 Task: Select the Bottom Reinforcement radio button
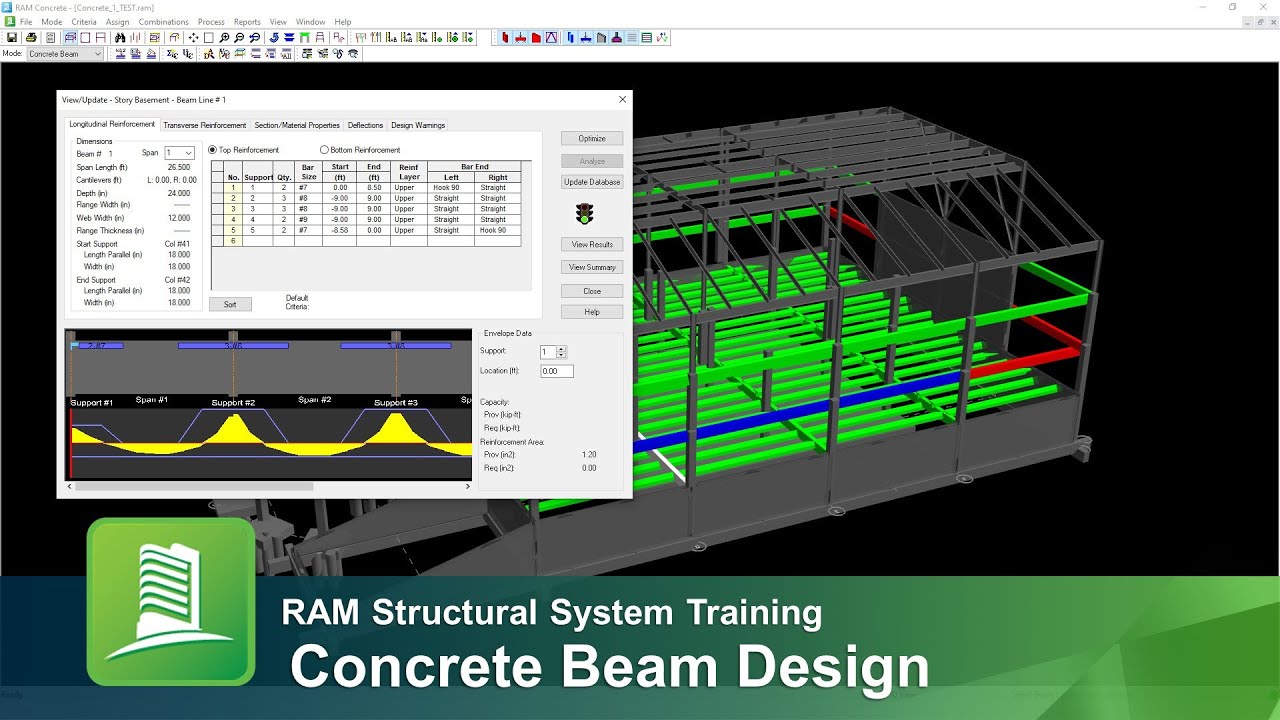tap(324, 150)
